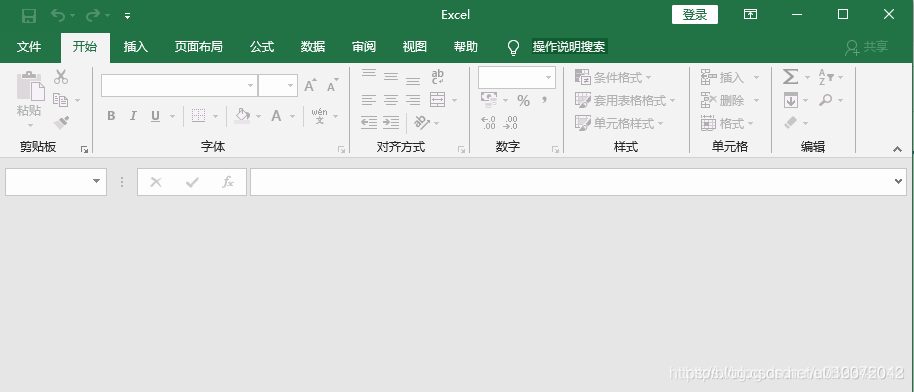This screenshot has height=392, width=914.
Task: Click the Top Align icon
Action: [x=368, y=75]
